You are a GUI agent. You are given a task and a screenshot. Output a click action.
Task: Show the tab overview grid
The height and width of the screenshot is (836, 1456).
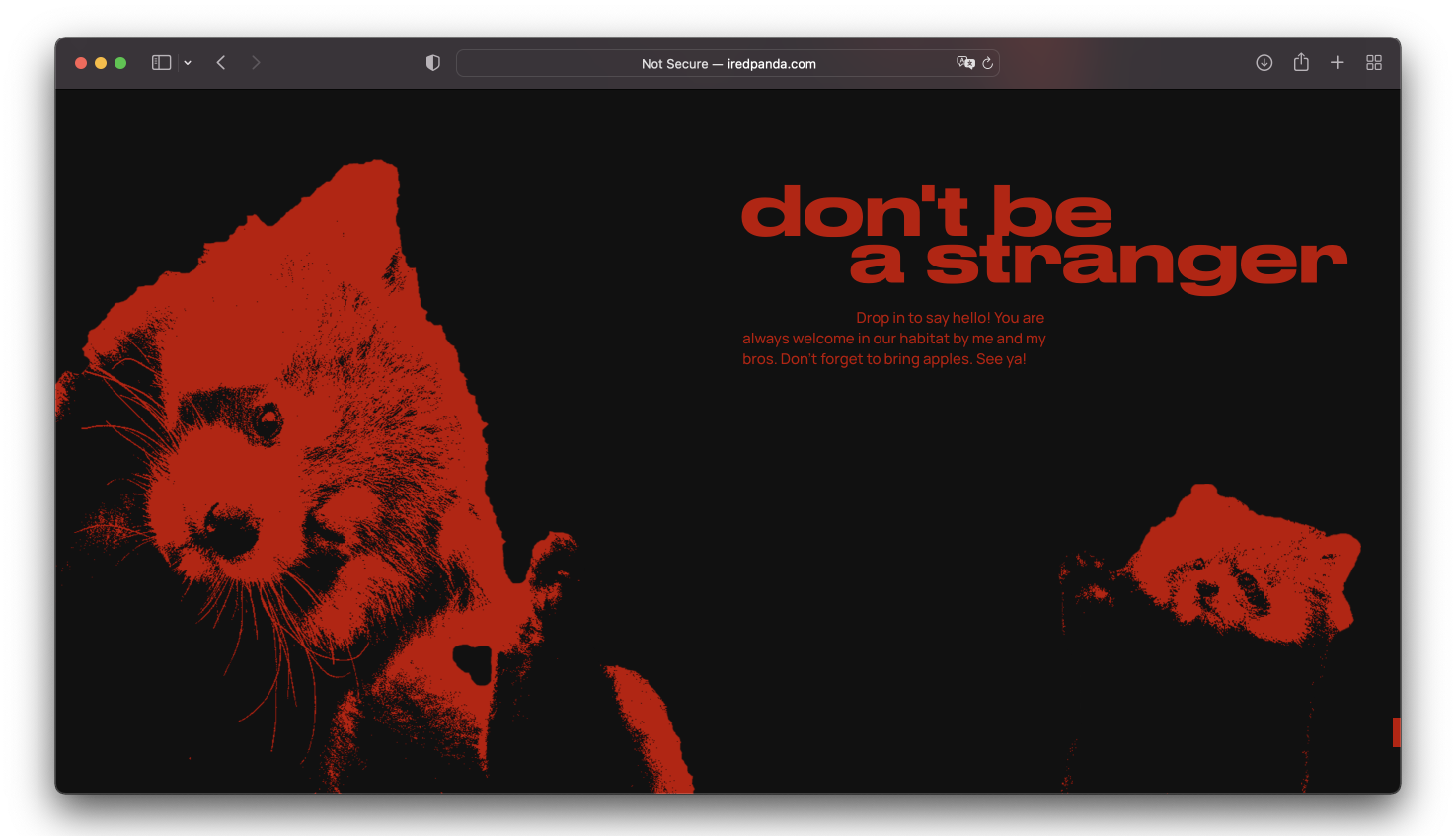[x=1373, y=63]
